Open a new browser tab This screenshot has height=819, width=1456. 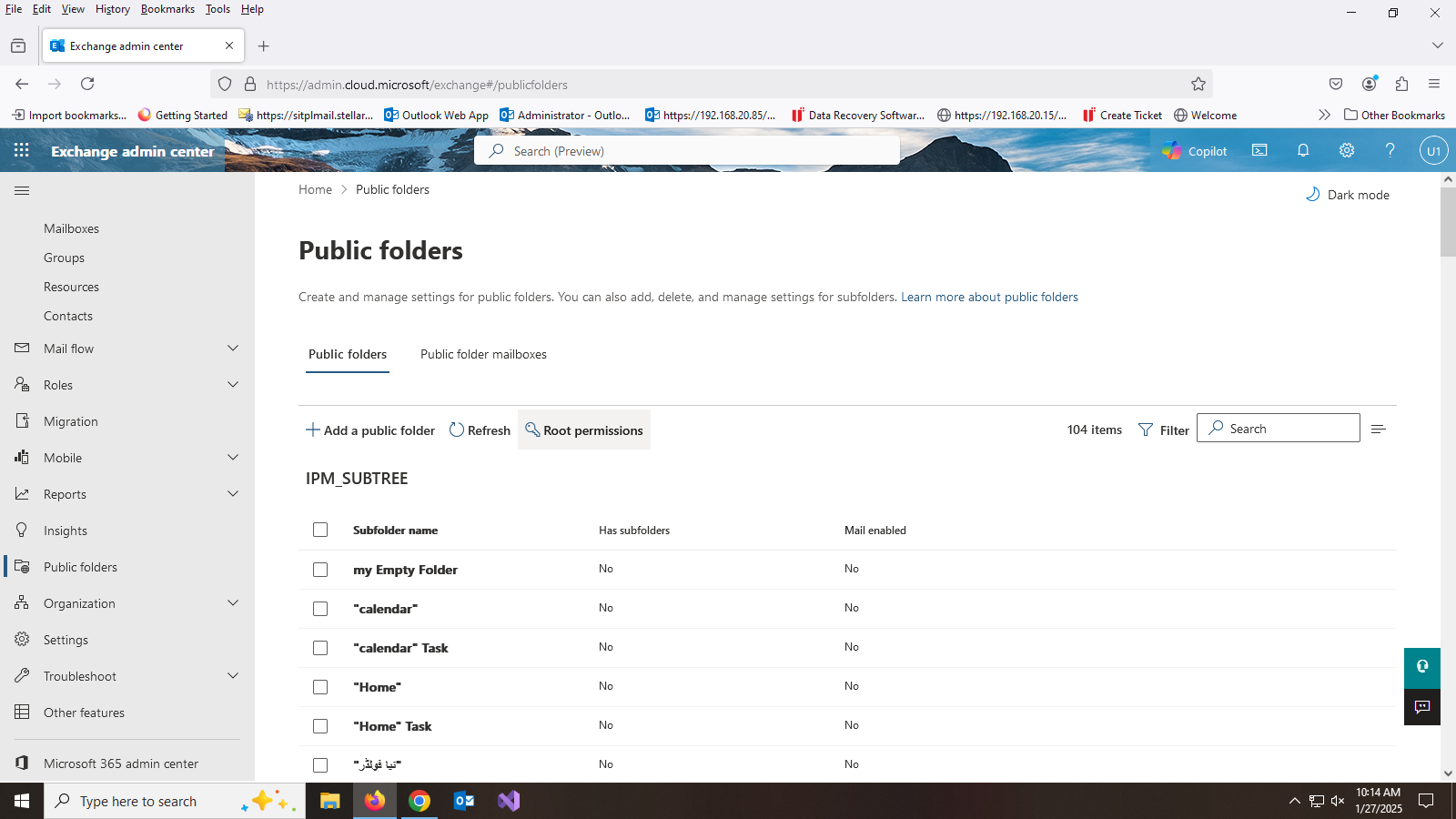click(x=264, y=46)
